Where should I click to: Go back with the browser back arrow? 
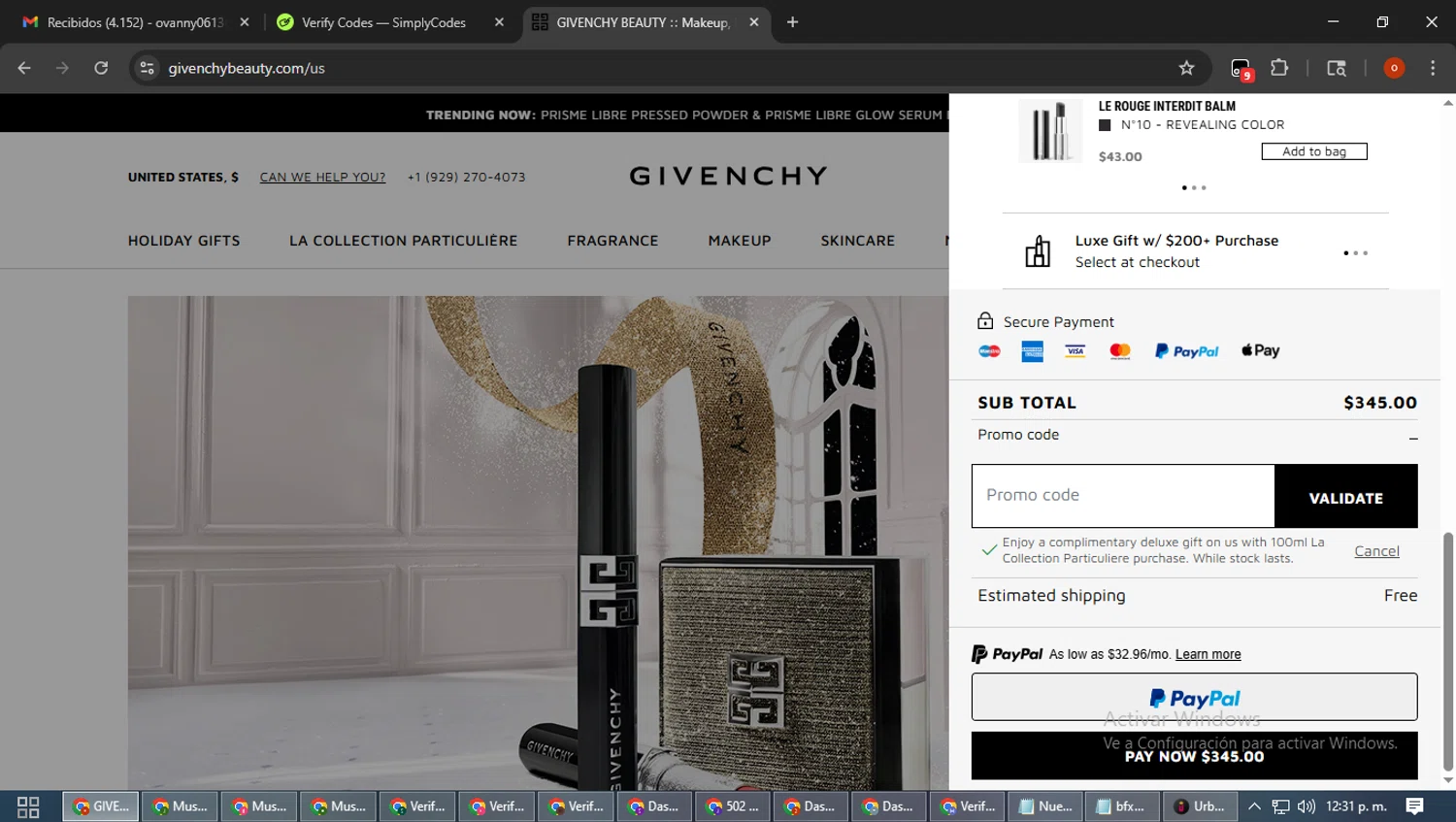tap(24, 68)
